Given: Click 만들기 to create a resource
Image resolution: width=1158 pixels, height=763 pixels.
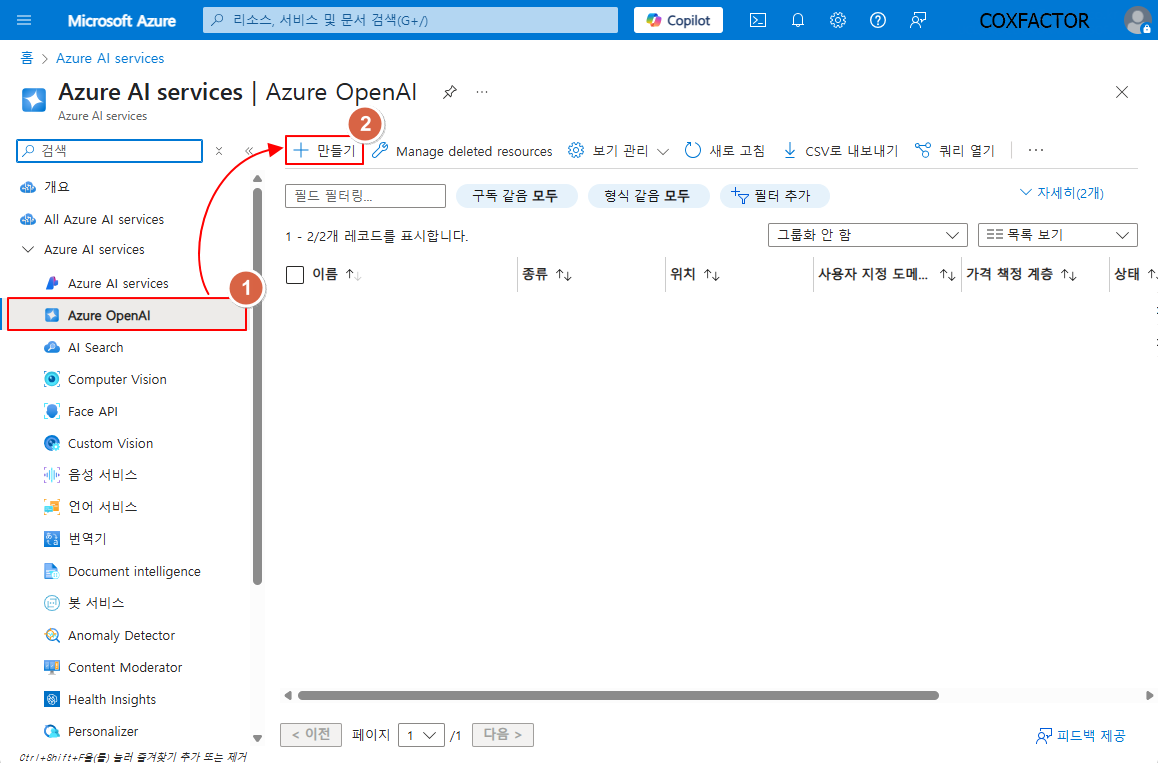Looking at the screenshot, I should (x=324, y=150).
